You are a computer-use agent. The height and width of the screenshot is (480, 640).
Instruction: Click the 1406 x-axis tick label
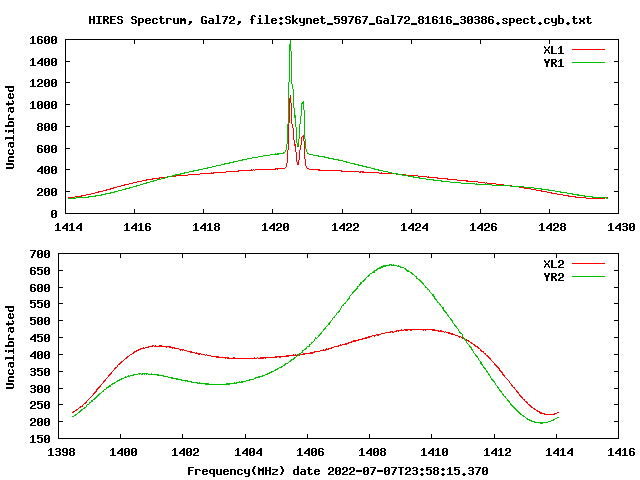(x=310, y=452)
